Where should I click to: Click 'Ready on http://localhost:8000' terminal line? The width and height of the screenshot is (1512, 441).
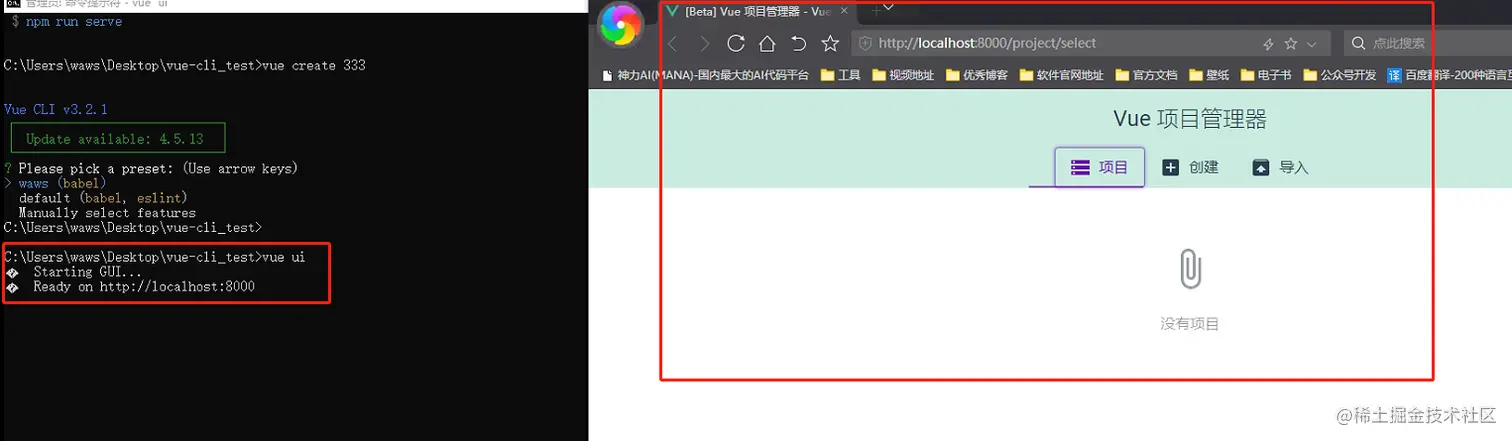[144, 287]
